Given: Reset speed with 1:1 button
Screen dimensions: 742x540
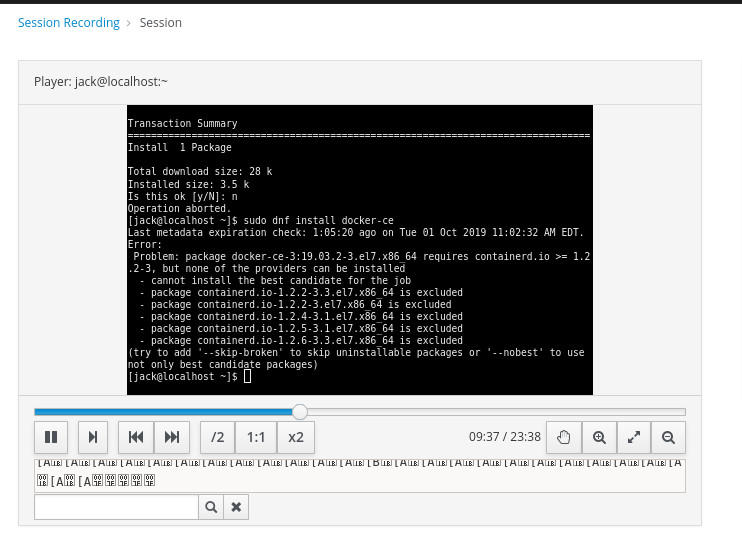Looking at the screenshot, I should pyautogui.click(x=256, y=437).
